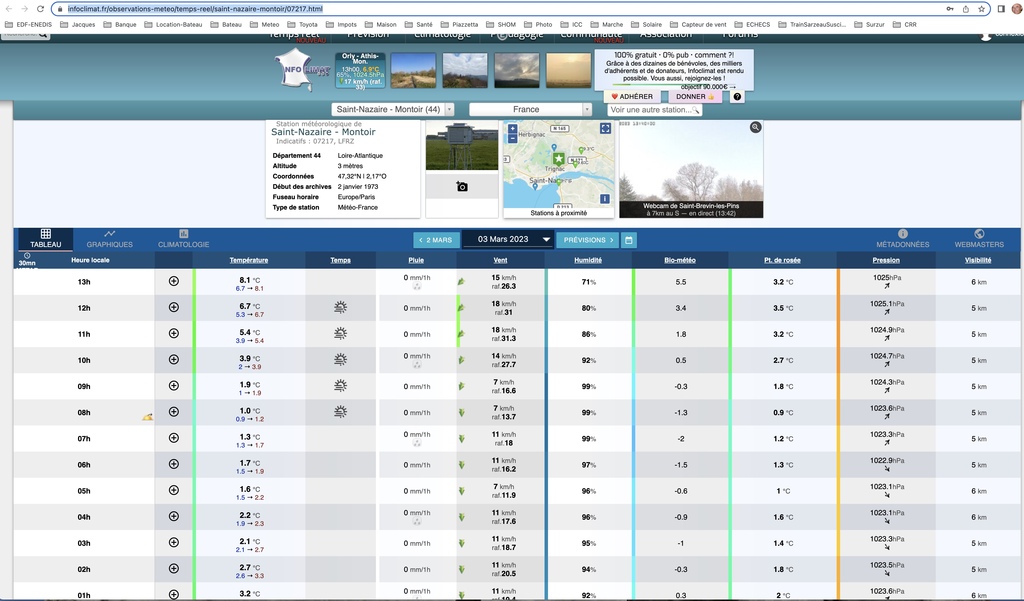Open the Location-Bateau bookmark folder
This screenshot has width=1024, height=601.
tap(173, 24)
